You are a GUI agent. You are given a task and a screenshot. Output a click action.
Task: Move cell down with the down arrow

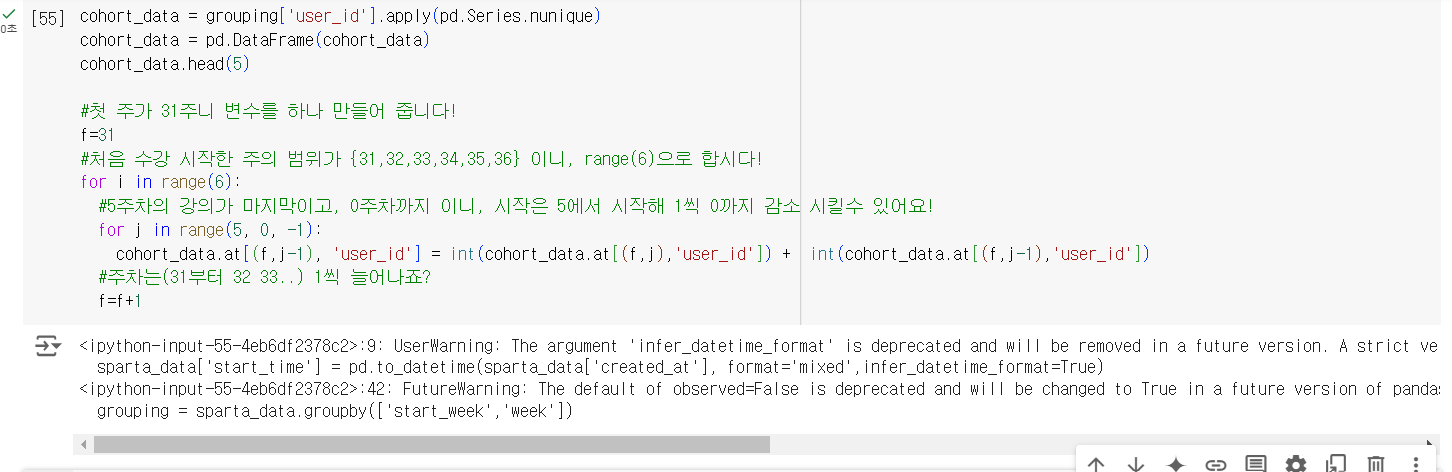click(x=1136, y=463)
